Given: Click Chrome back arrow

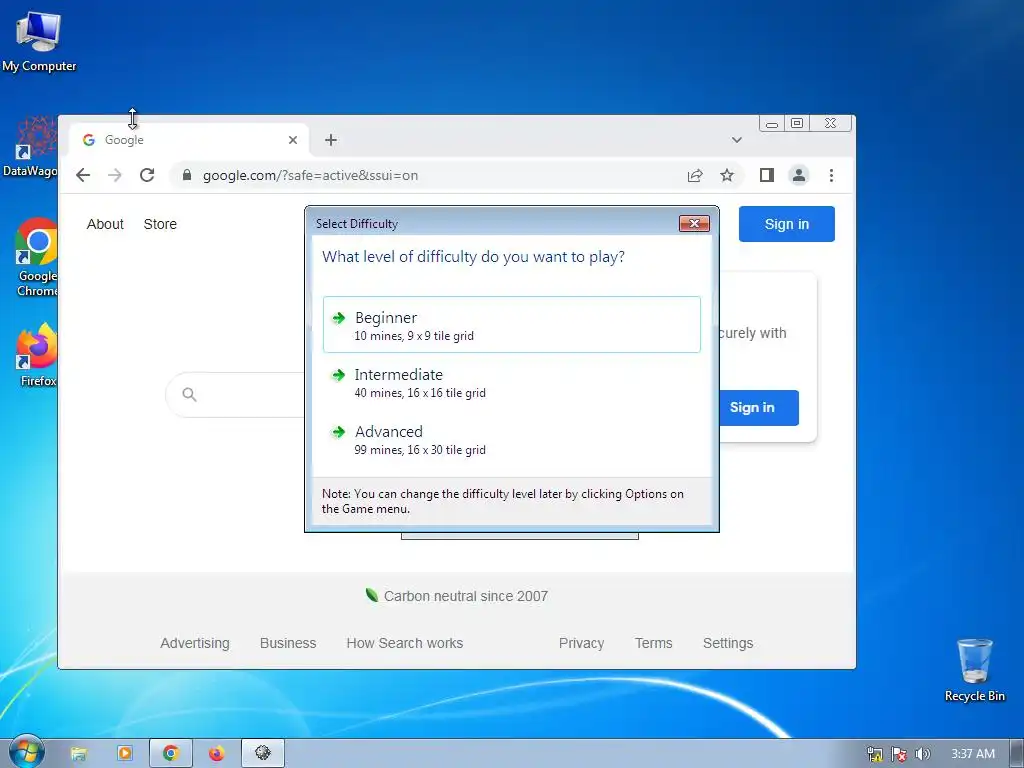Looking at the screenshot, I should click(x=83, y=175).
